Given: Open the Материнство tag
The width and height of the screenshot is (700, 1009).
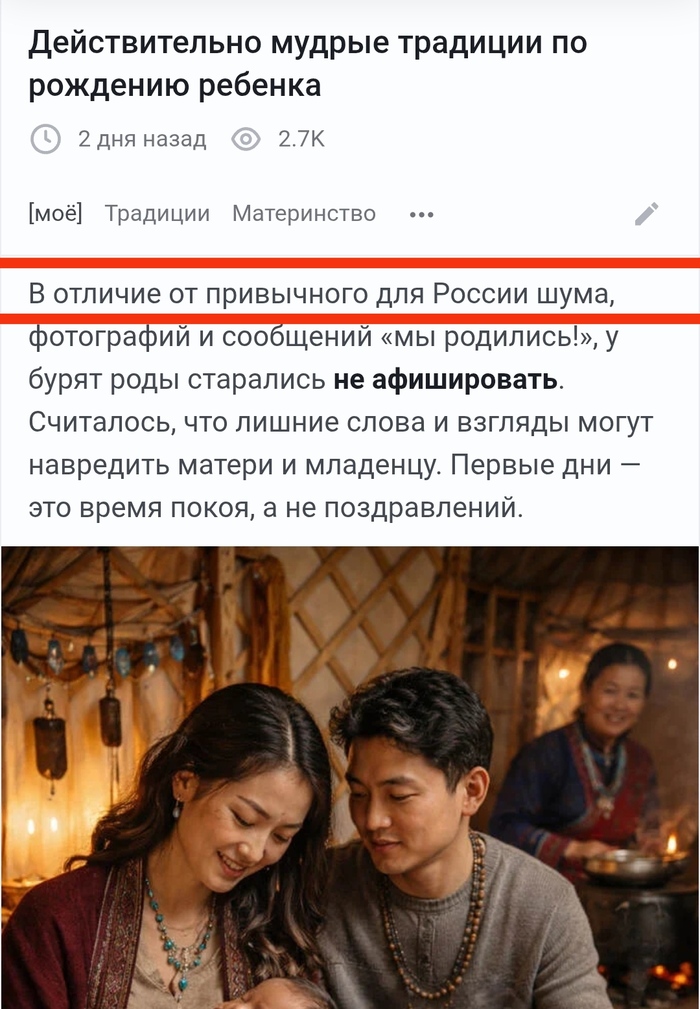Looking at the screenshot, I should coord(304,213).
